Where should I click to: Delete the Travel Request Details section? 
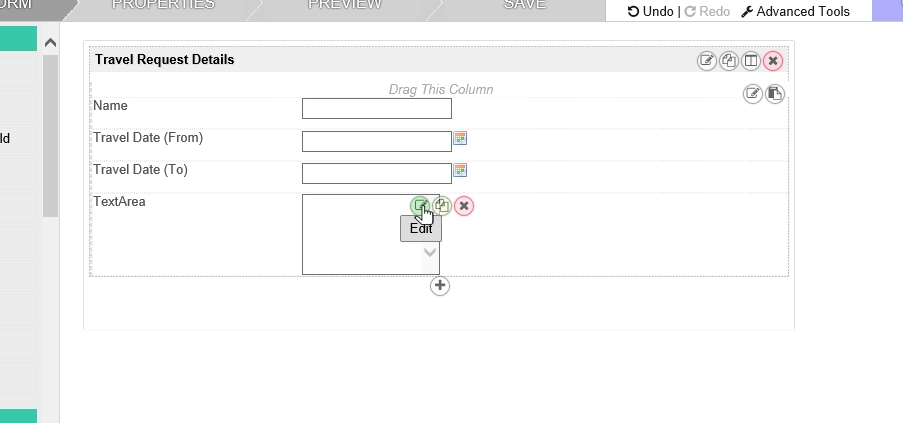click(773, 61)
